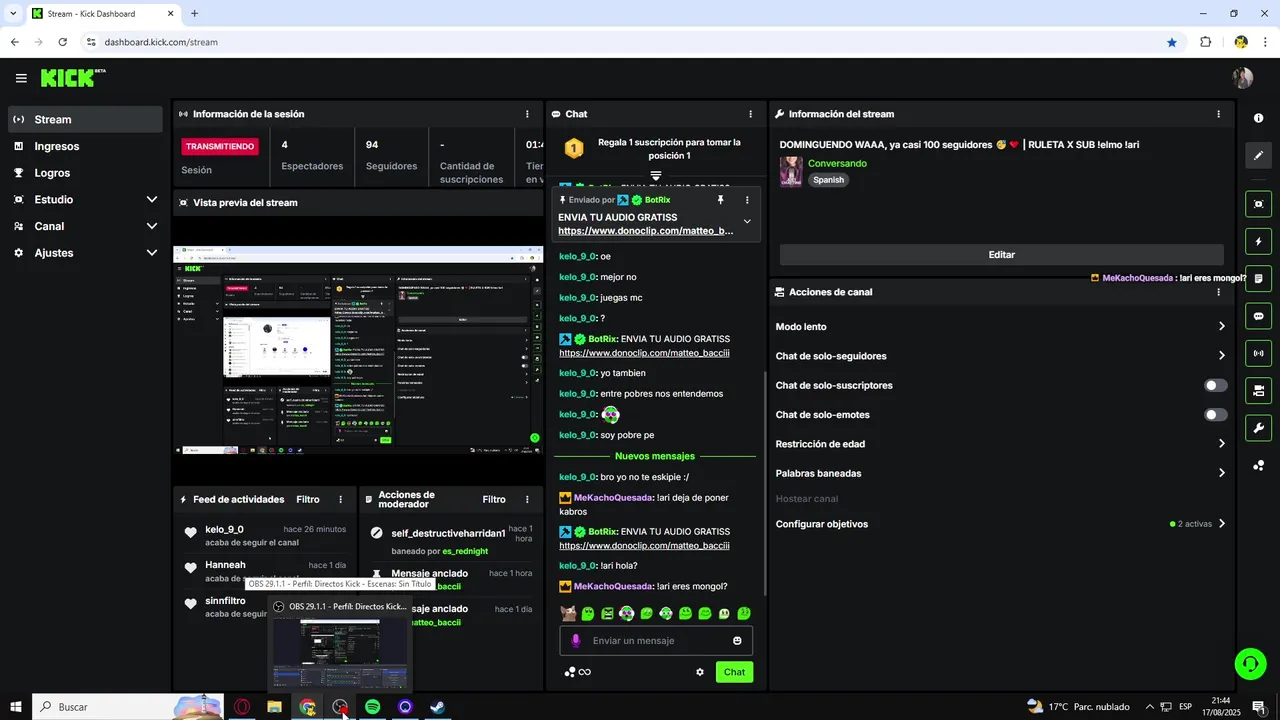
Task: Click the chat message input field
Action: [656, 641]
